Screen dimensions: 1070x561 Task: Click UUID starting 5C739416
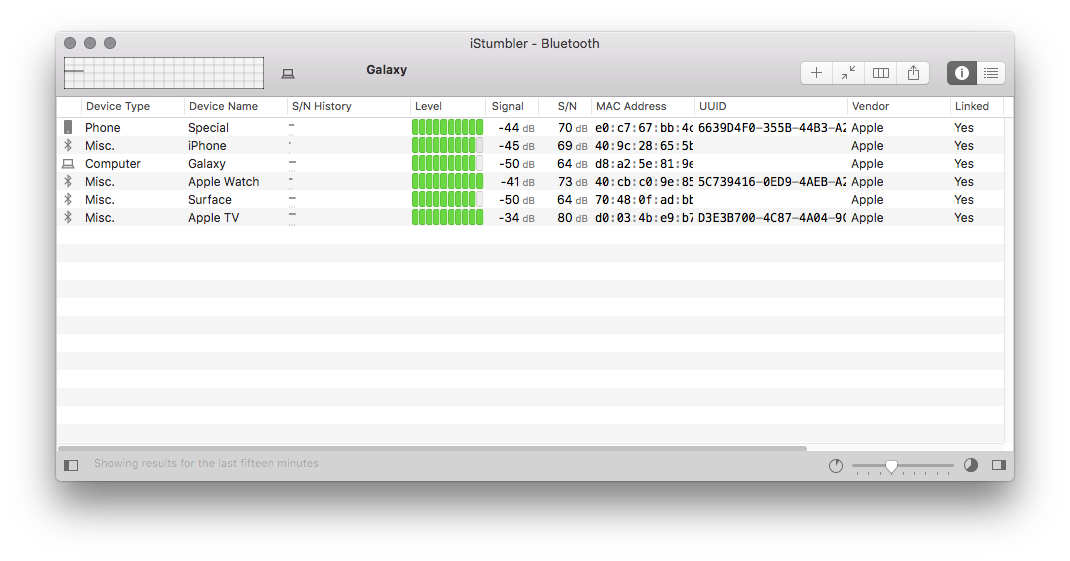point(772,182)
